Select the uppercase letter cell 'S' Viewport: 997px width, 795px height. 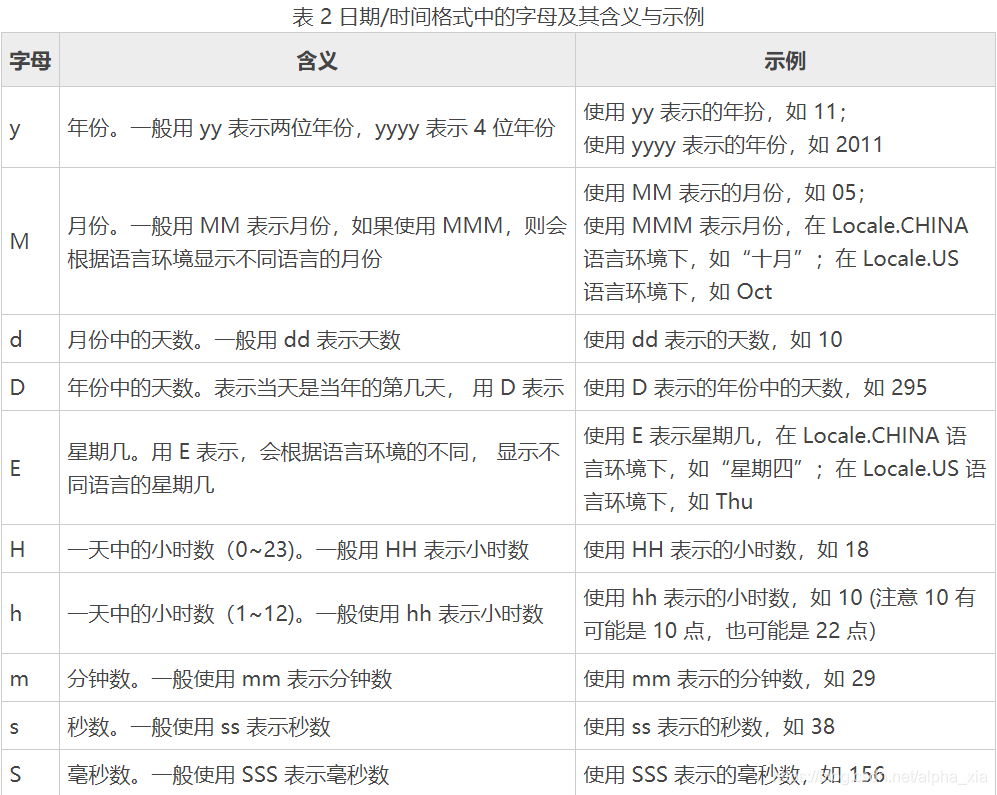pos(30,773)
